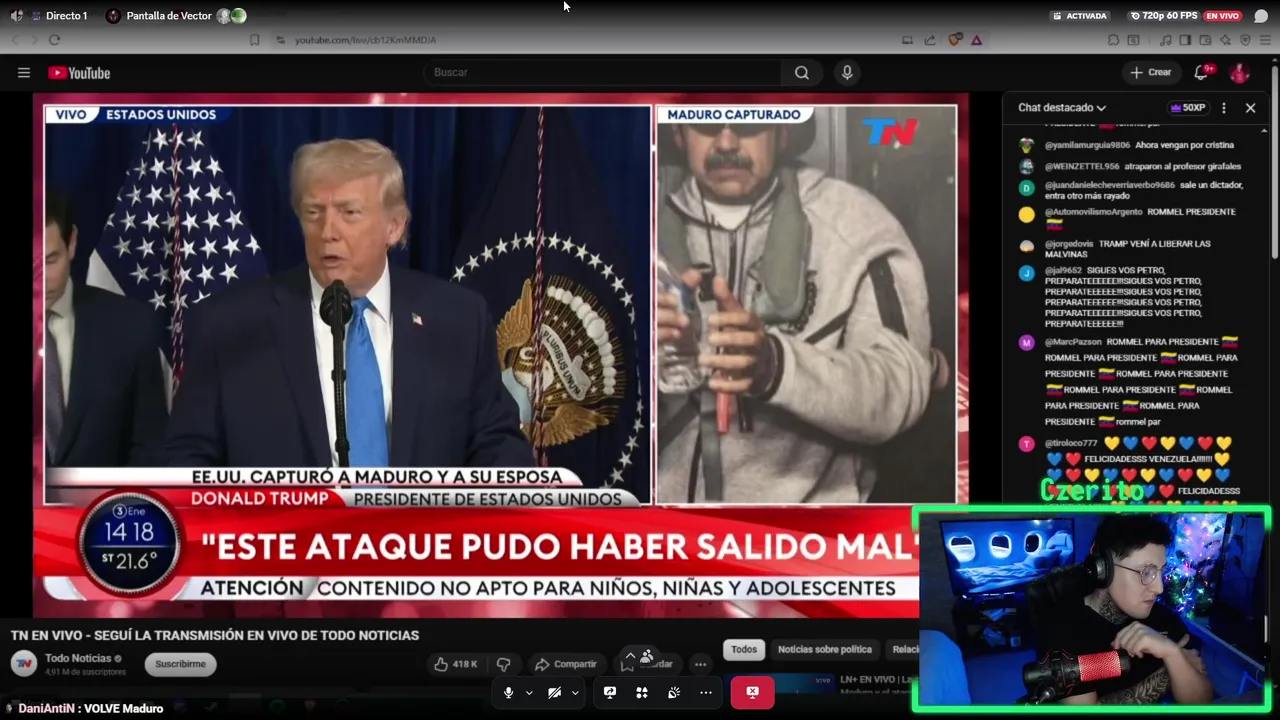
Task: Stop watching stream red button
Action: 752,692
